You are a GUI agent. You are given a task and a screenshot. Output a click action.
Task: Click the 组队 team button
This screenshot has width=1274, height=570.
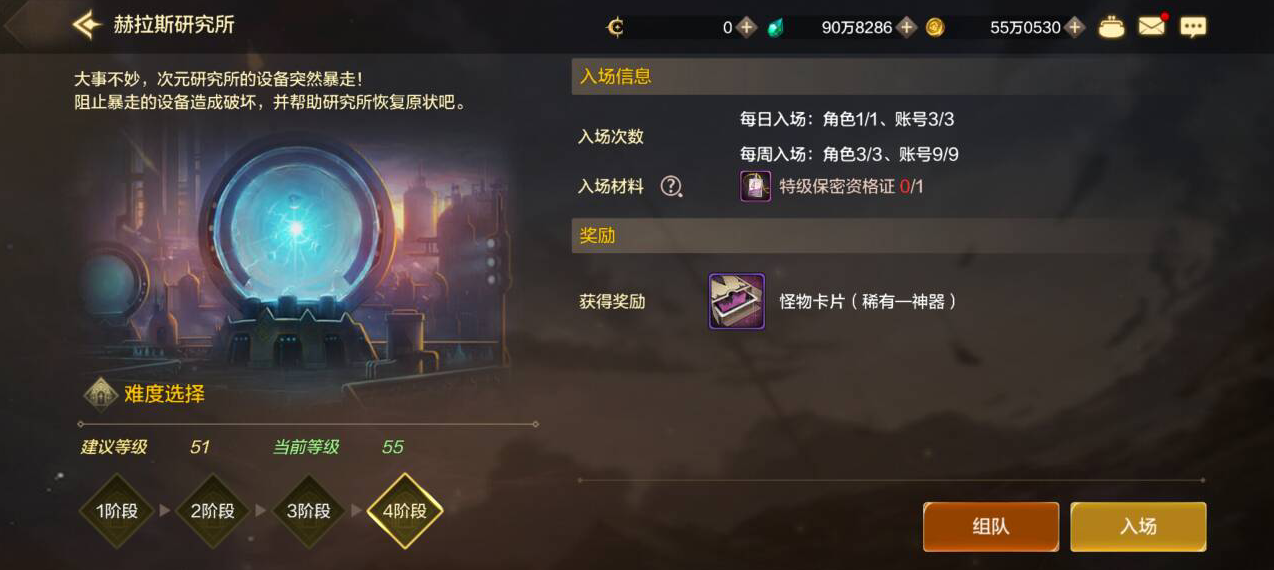(991, 527)
